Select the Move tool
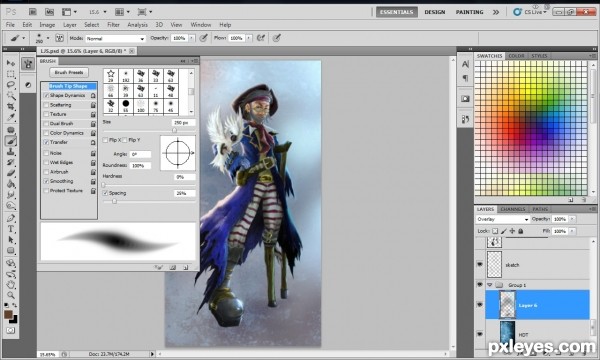The image size is (600, 360). tap(11, 63)
